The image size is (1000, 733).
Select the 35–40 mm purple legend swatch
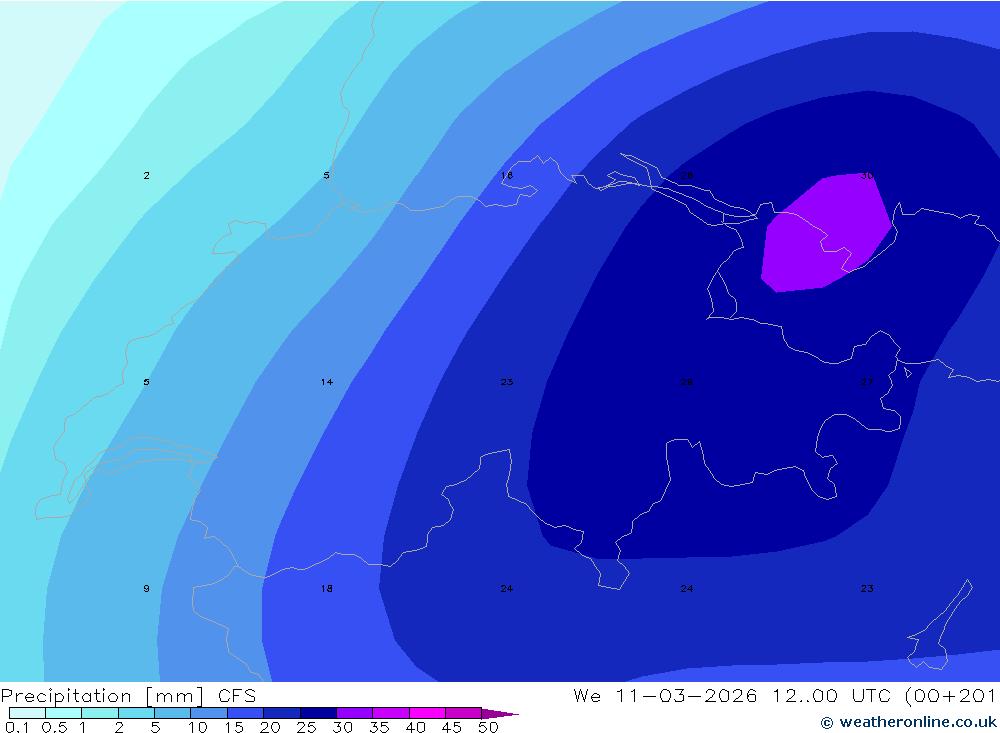pos(390,713)
